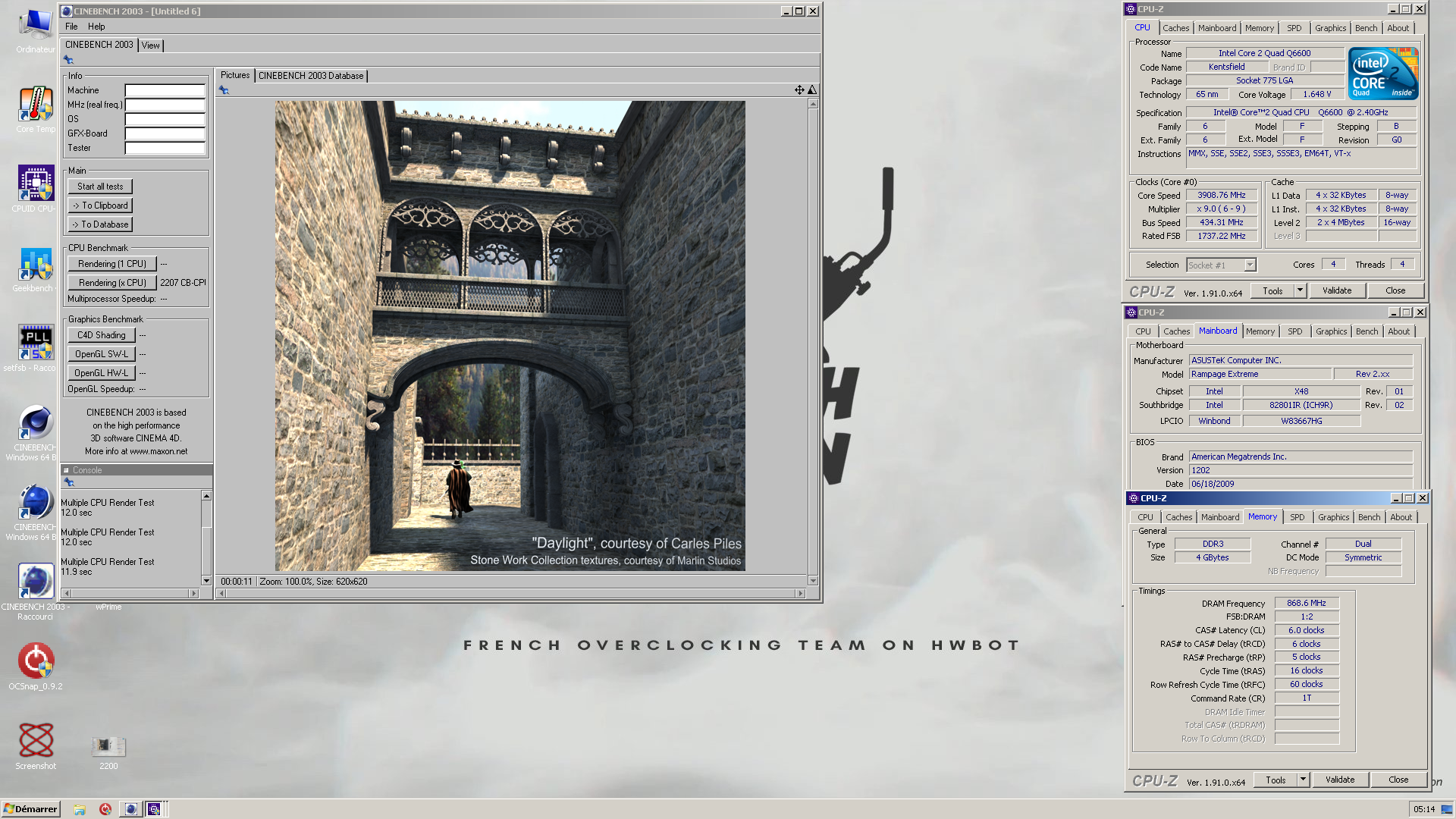Open Tools dropdown arrow in top CPU-Z
The height and width of the screenshot is (819, 1456).
pos(1300,290)
